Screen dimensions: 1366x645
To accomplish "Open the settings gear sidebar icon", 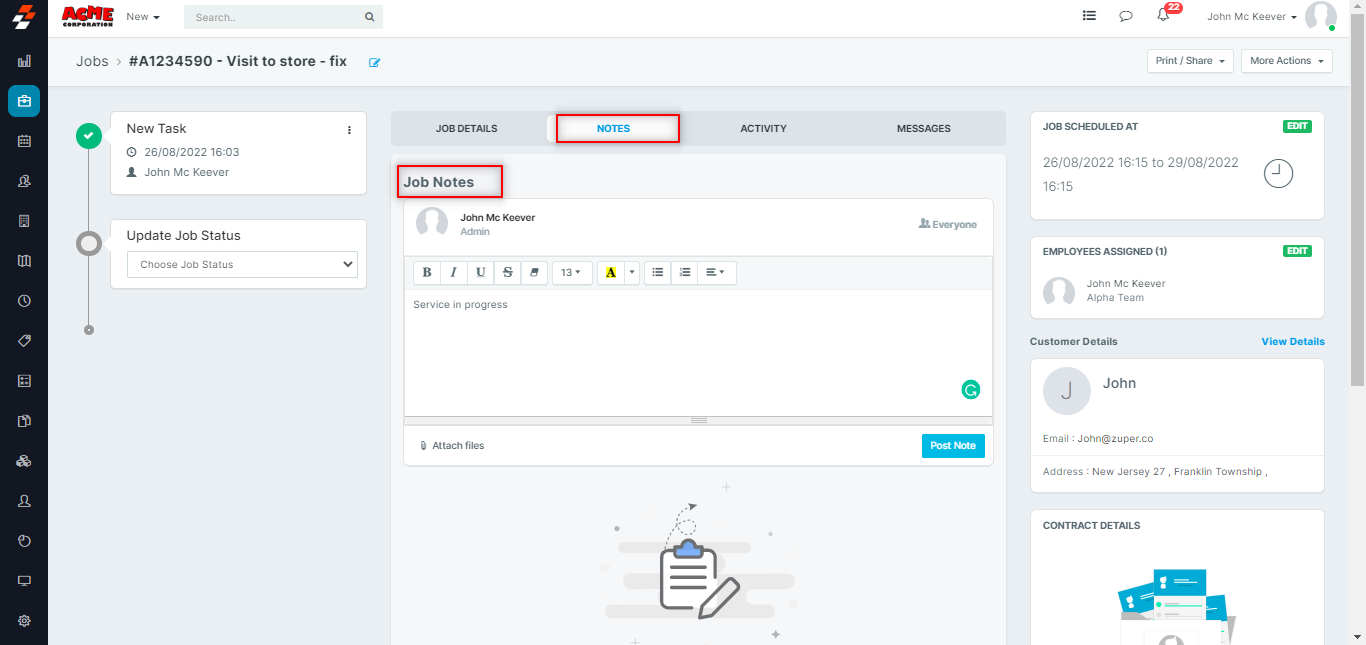I will tap(24, 621).
